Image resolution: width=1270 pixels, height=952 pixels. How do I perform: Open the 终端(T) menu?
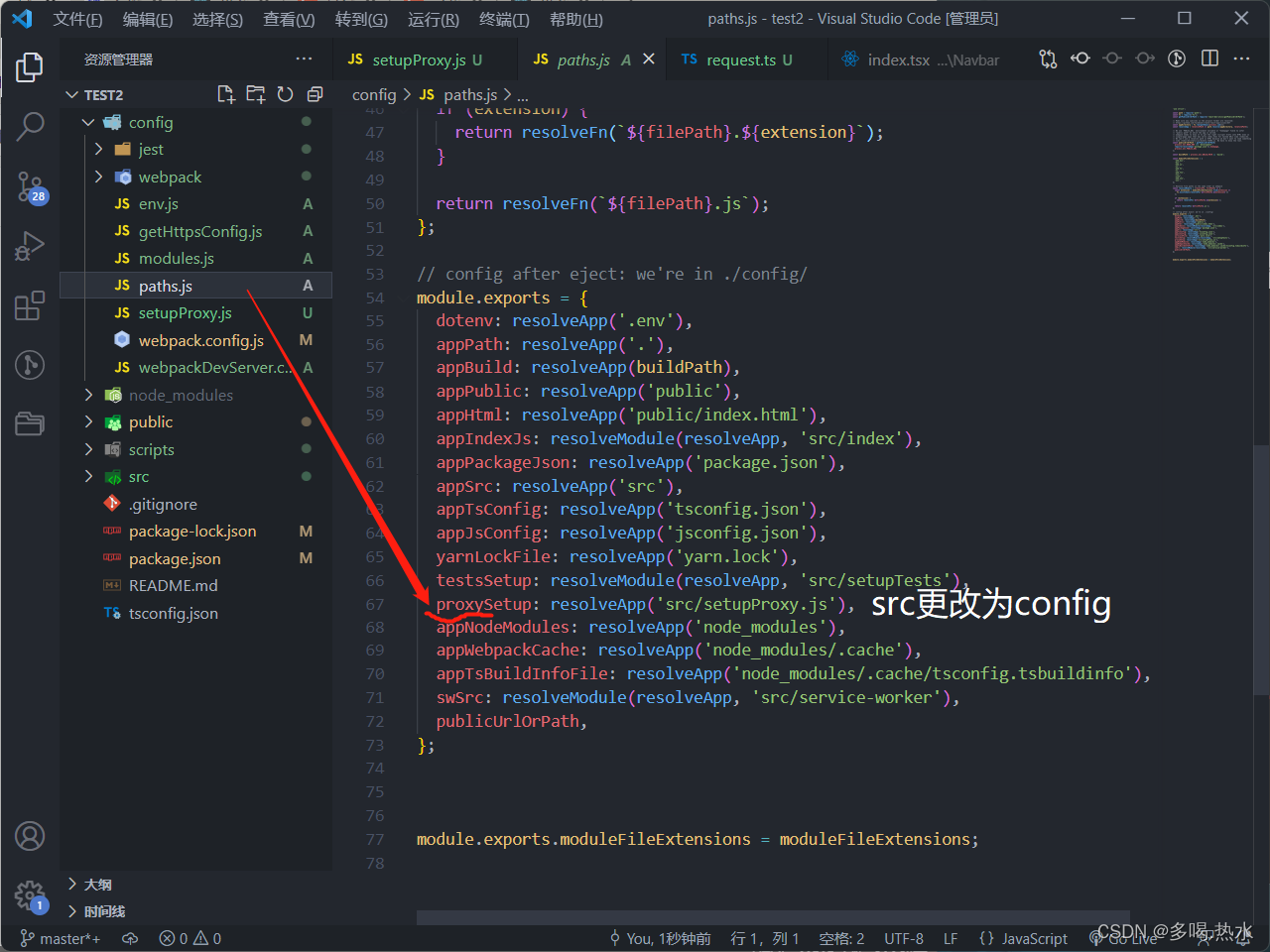point(504,19)
